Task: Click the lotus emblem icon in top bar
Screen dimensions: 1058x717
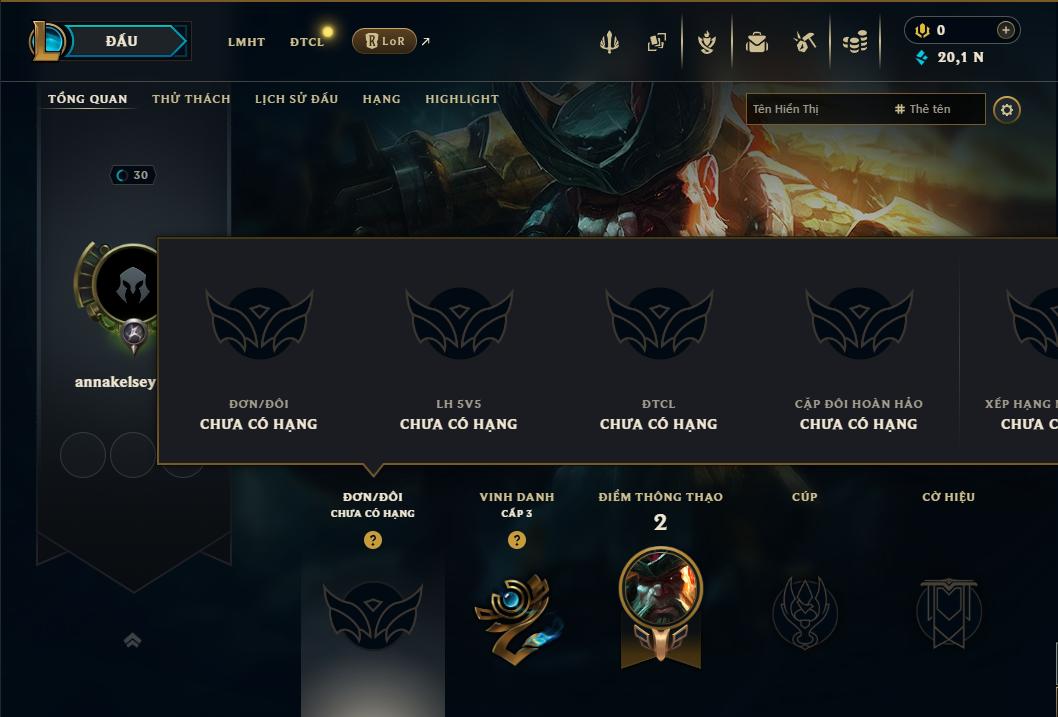Action: click(706, 42)
